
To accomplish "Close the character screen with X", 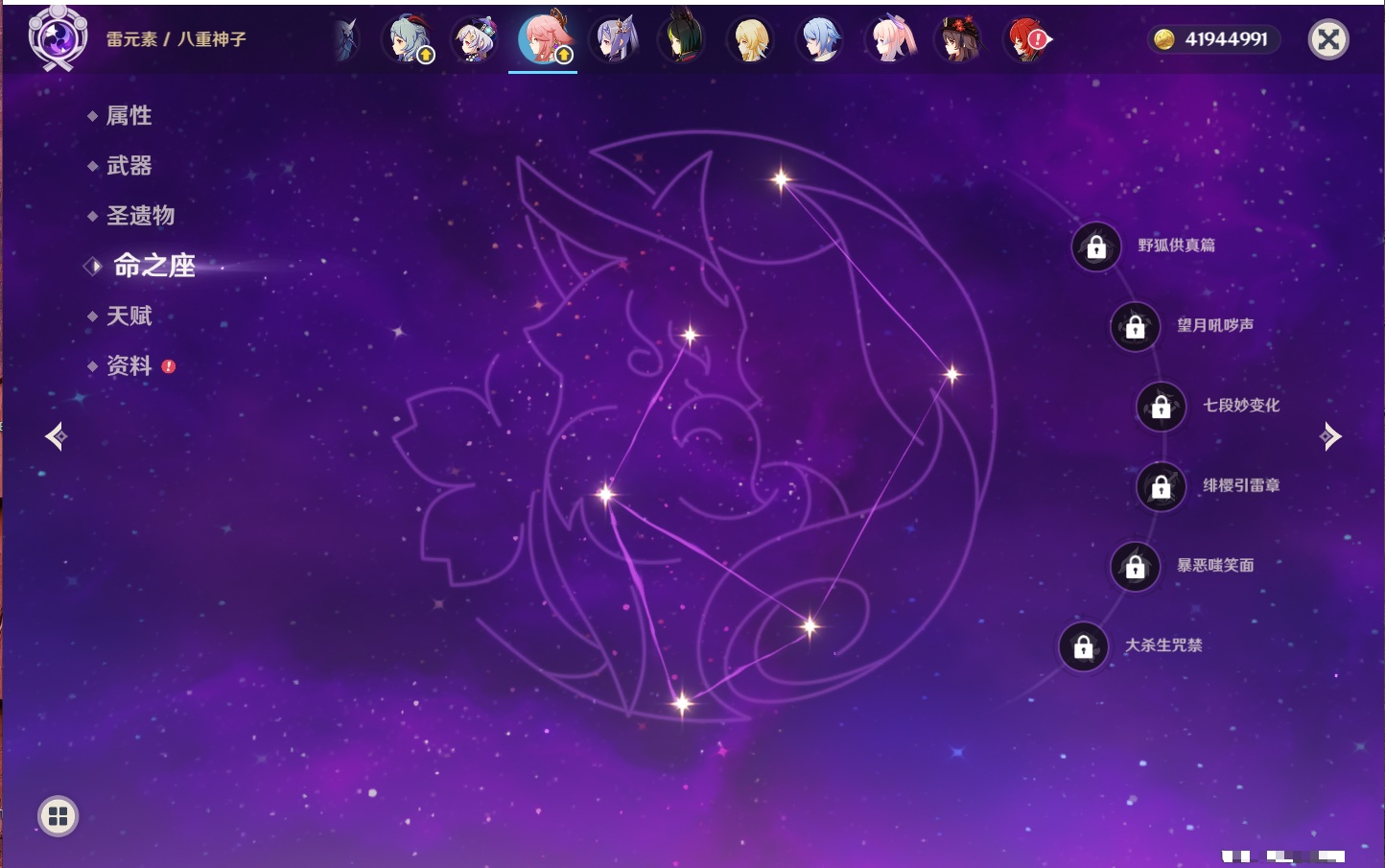I will coord(1328,39).
